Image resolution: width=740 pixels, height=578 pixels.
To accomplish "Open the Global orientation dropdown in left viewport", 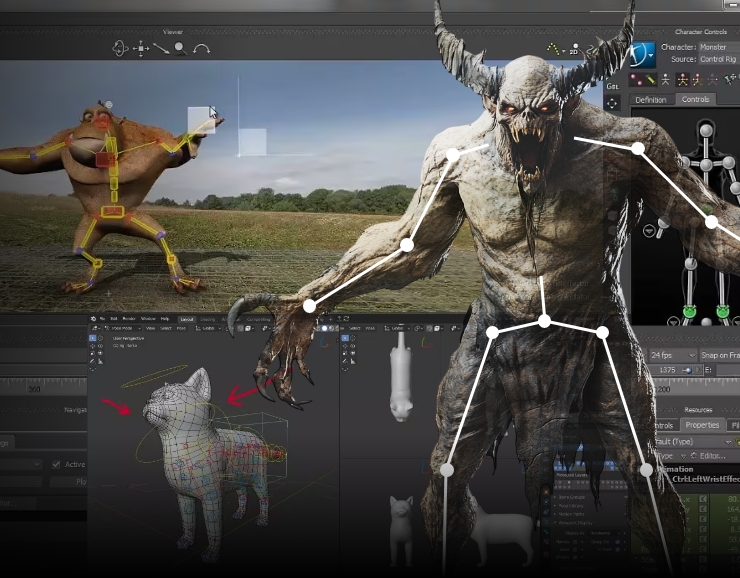I will 208,328.
